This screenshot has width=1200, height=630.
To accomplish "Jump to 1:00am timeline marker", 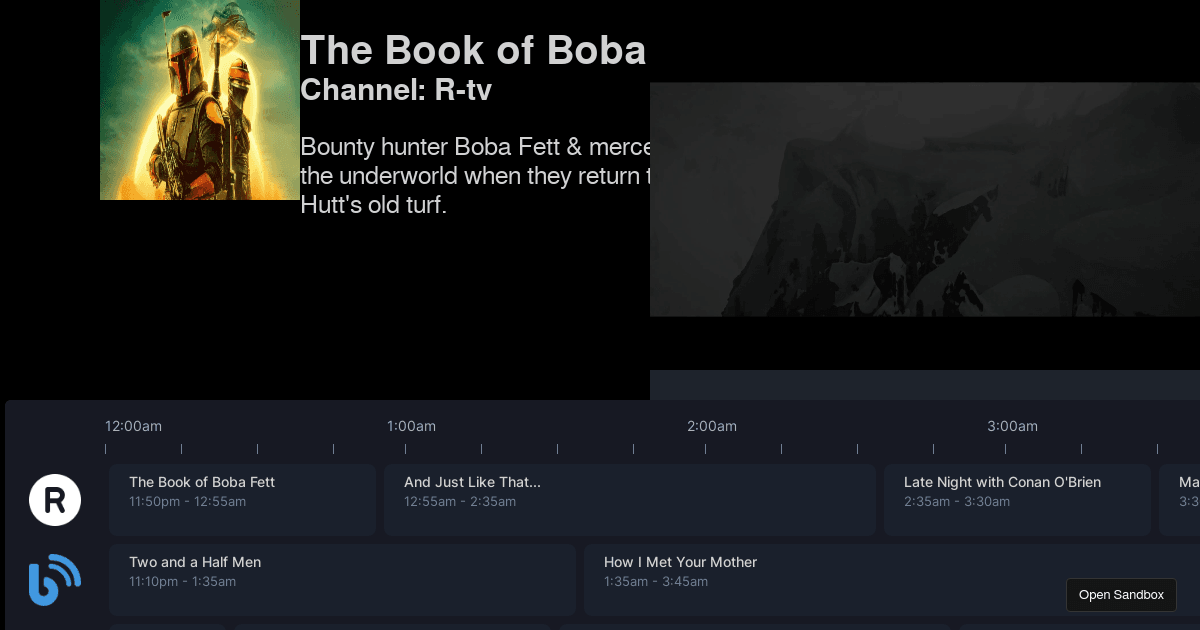I will click(411, 427).
